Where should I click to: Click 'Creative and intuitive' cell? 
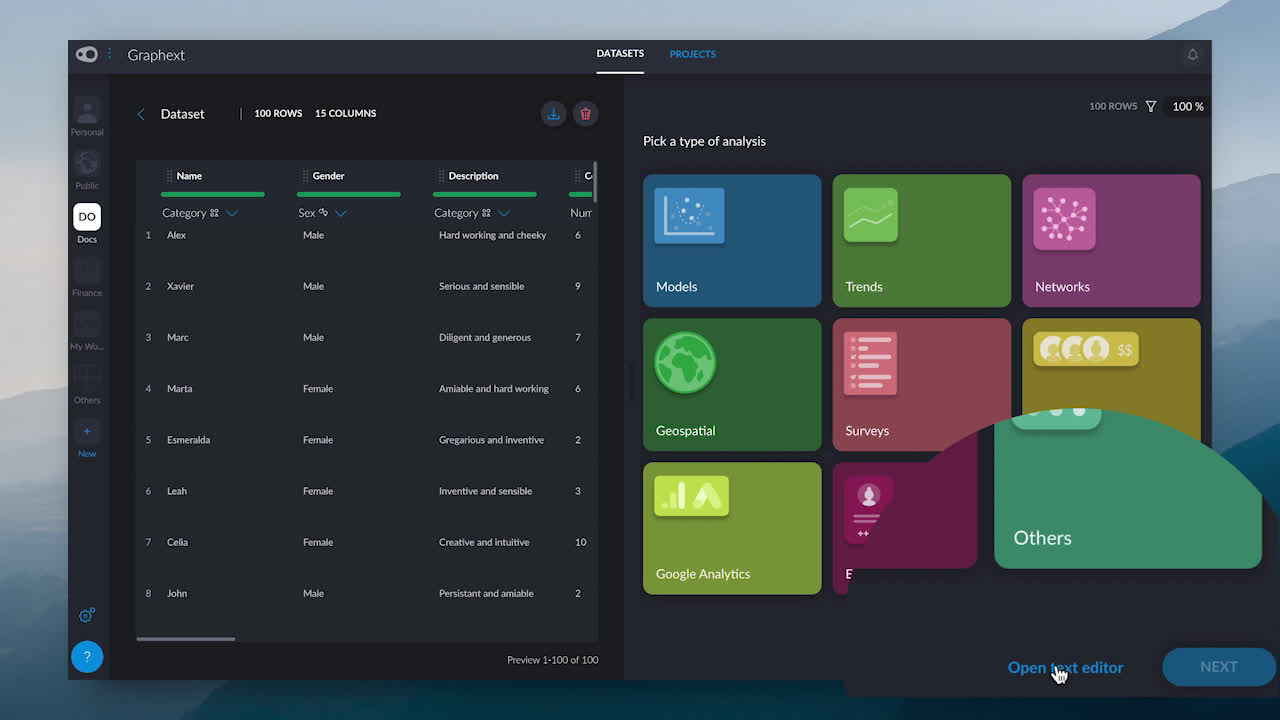[x=484, y=542]
